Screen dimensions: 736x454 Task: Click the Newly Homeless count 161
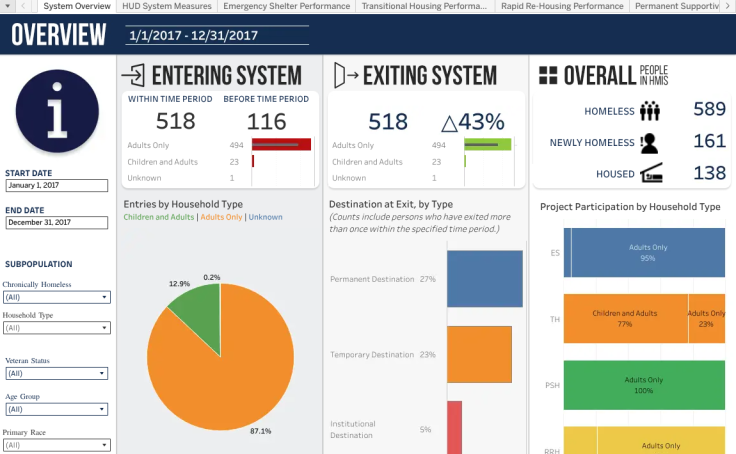pyautogui.click(x=710, y=141)
